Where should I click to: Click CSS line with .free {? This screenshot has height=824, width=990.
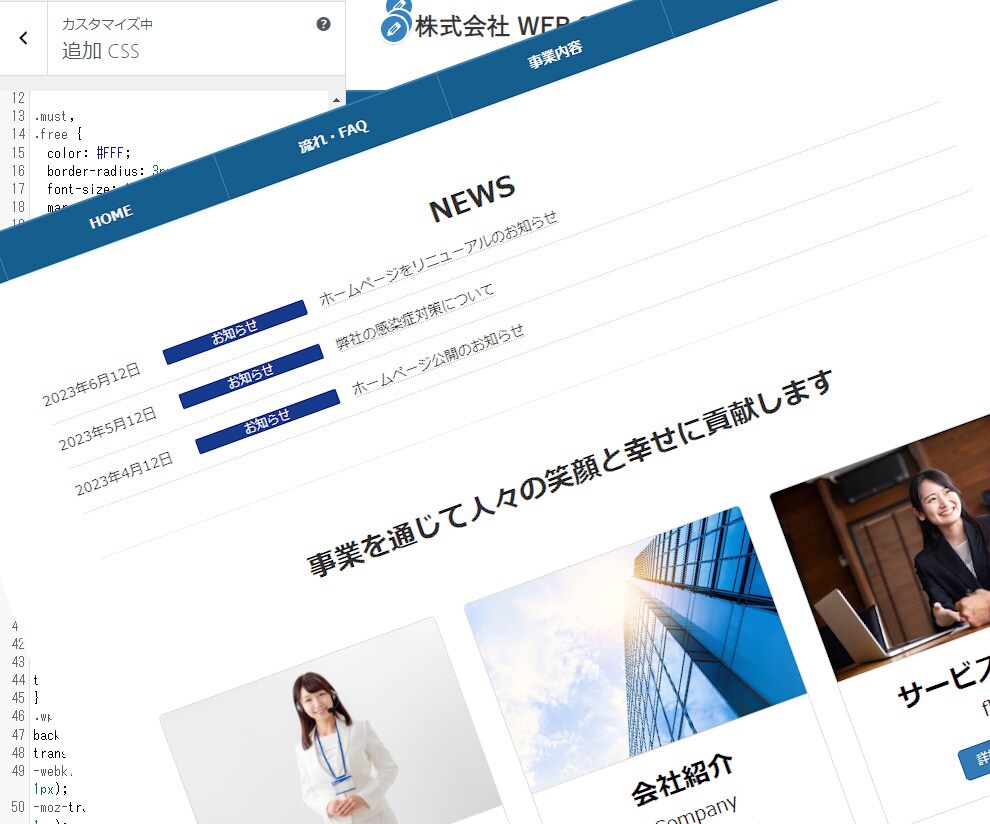(58, 134)
